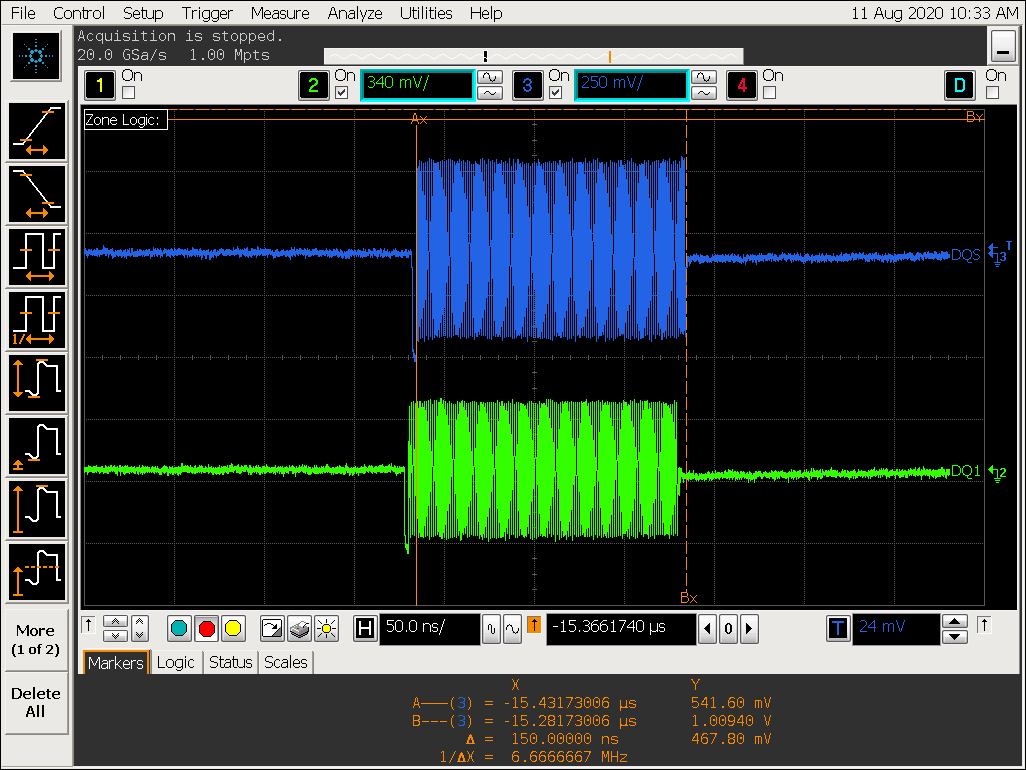This screenshot has width=1026, height=770.
Task: Select the frequency (1/period) measurement icon
Action: tap(37, 320)
